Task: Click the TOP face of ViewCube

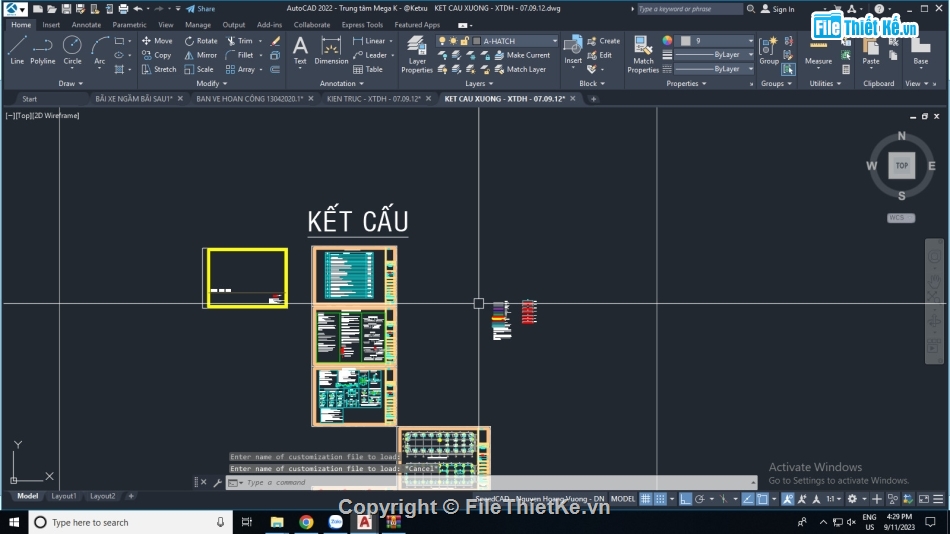Action: point(902,165)
